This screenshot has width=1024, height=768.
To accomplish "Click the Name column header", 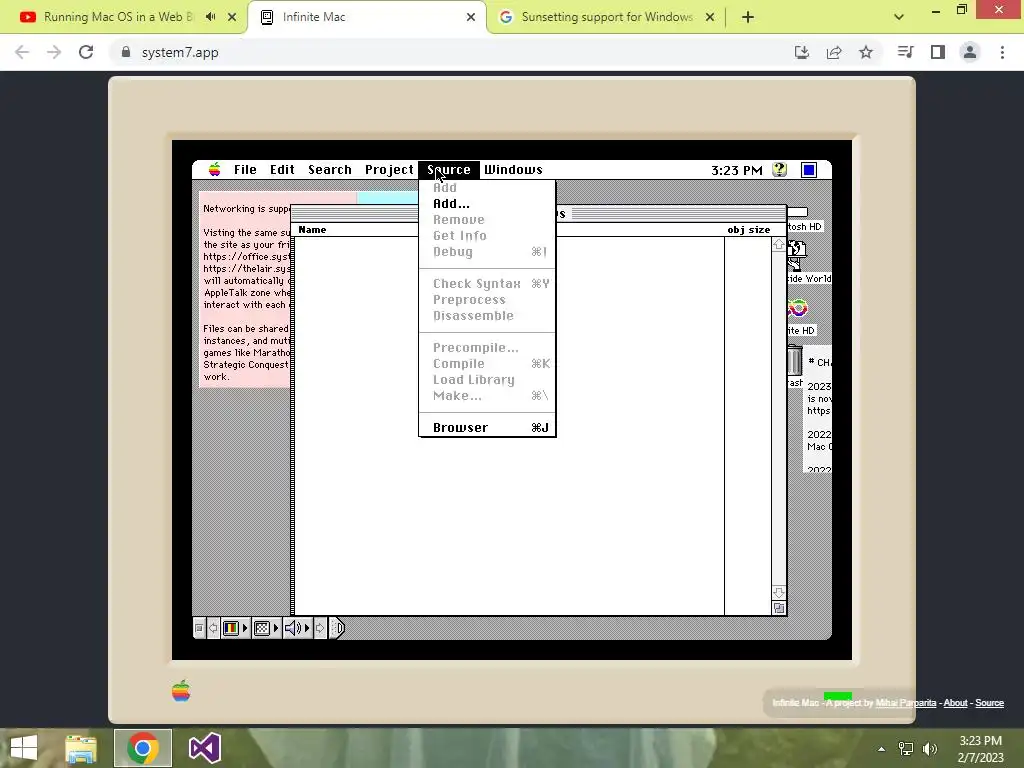I will tap(312, 230).
